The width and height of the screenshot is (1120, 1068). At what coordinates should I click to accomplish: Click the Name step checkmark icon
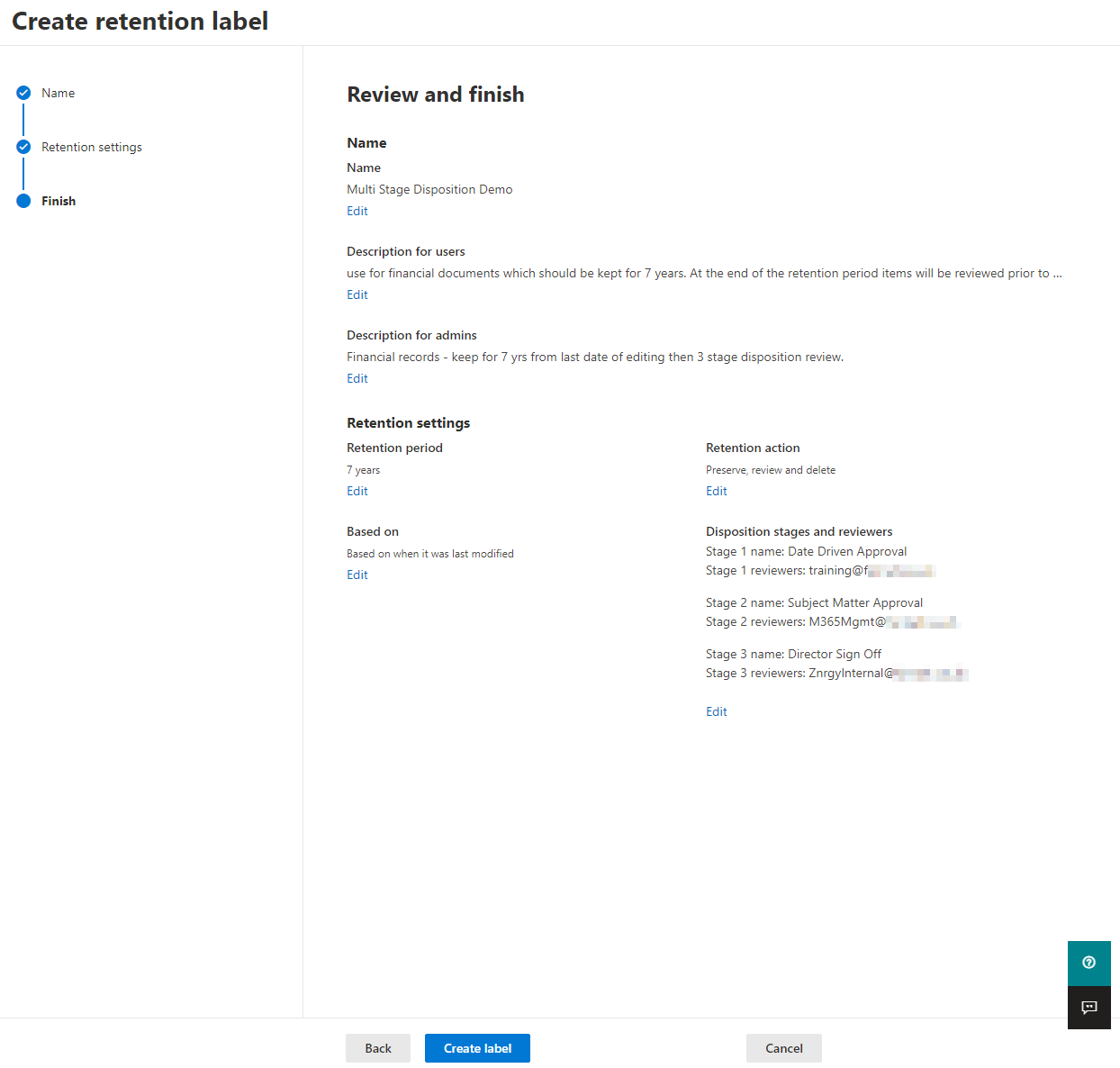[23, 93]
